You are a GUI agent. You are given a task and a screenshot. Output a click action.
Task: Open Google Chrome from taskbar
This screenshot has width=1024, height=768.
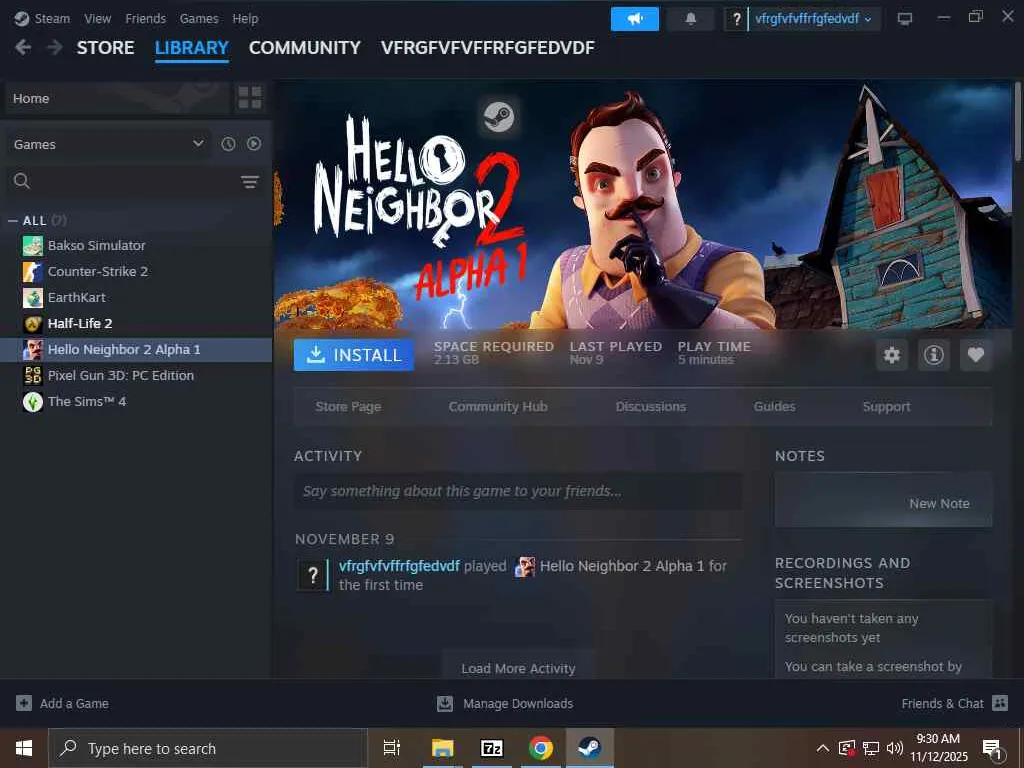coord(541,748)
